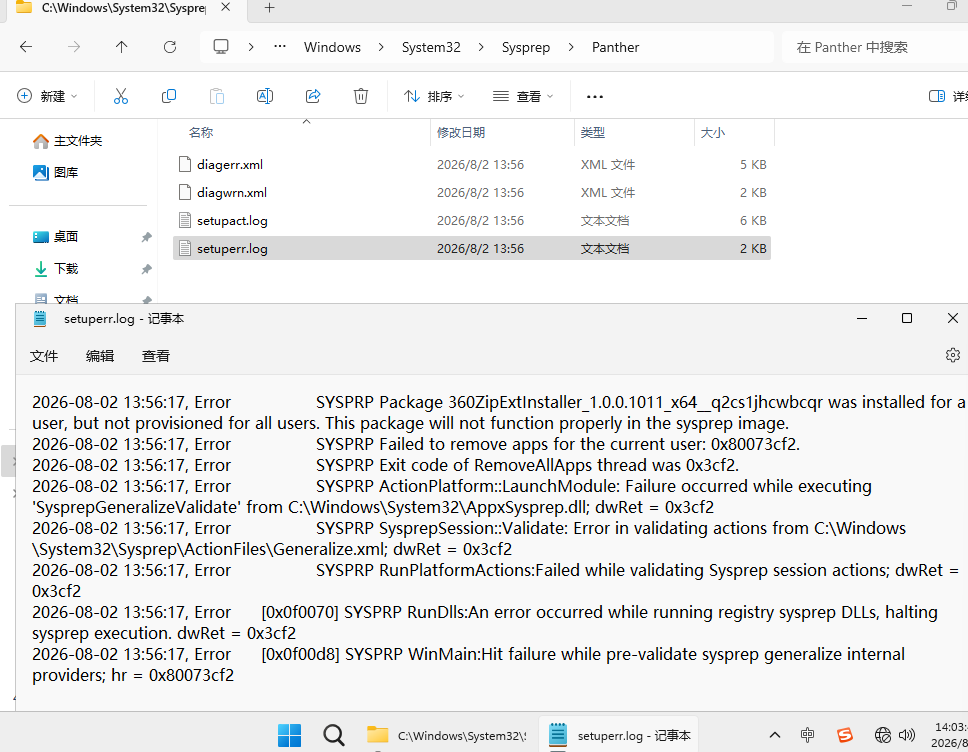Switch to setuperr.log Notepad taskbar button
968x752 pixels.
click(x=619, y=735)
